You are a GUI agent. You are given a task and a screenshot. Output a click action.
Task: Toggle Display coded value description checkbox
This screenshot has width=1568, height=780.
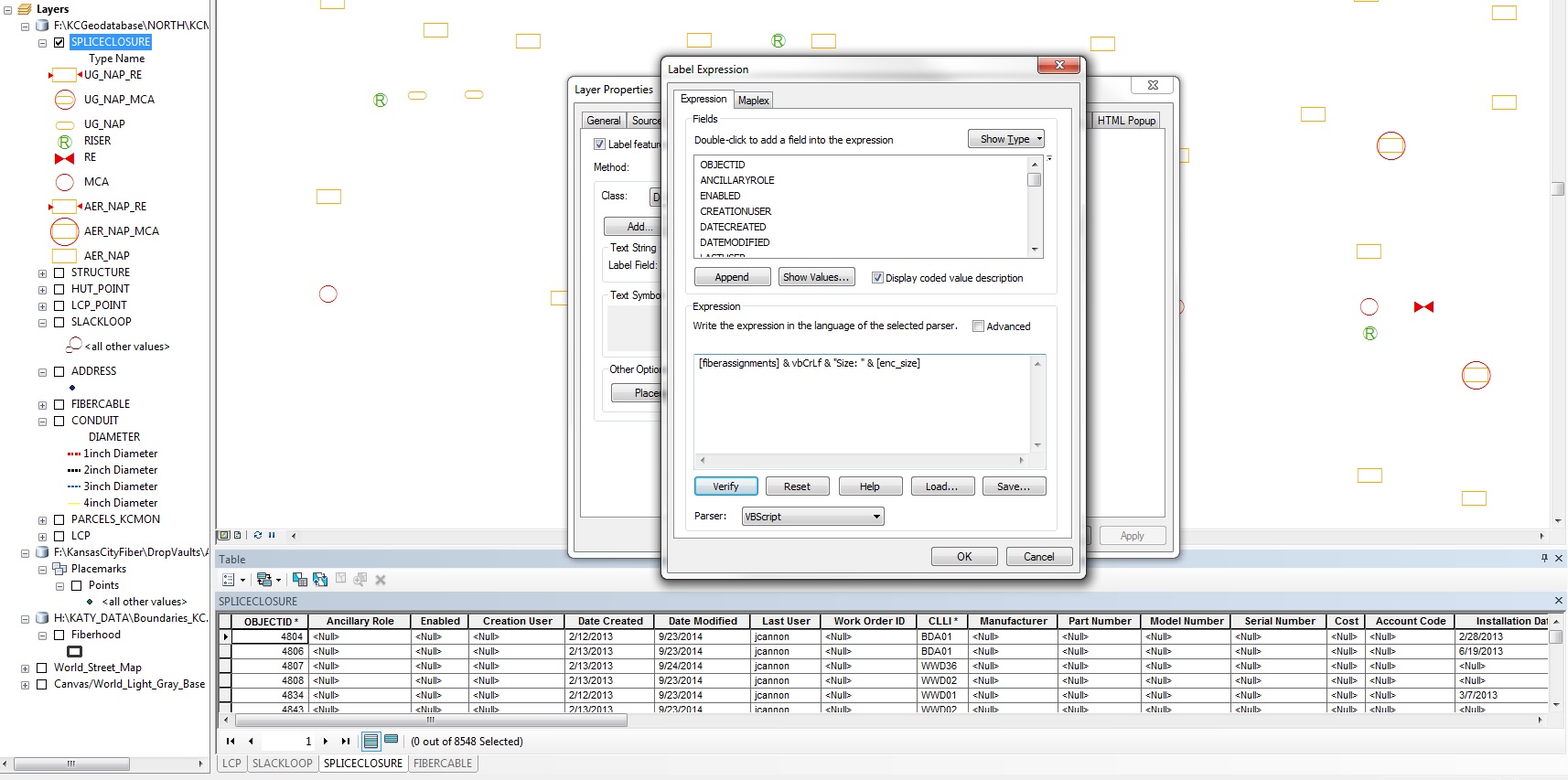tap(878, 278)
